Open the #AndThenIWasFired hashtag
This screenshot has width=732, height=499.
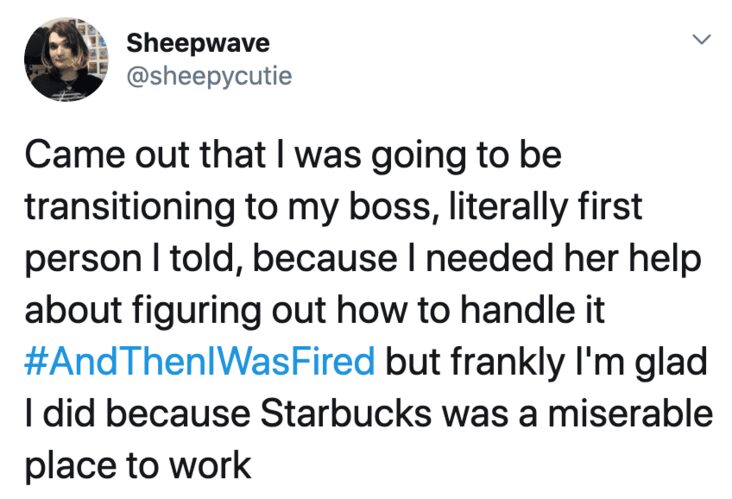click(x=199, y=361)
